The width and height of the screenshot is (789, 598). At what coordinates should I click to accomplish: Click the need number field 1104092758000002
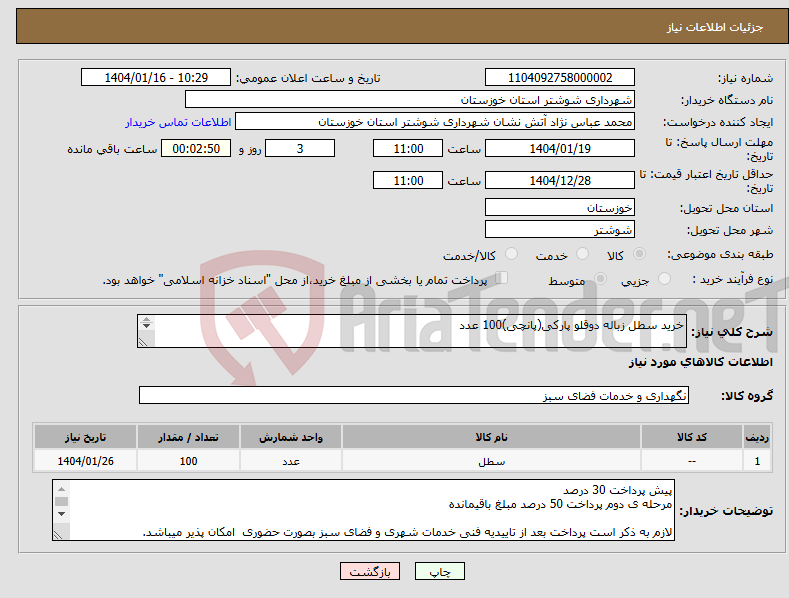click(560, 78)
